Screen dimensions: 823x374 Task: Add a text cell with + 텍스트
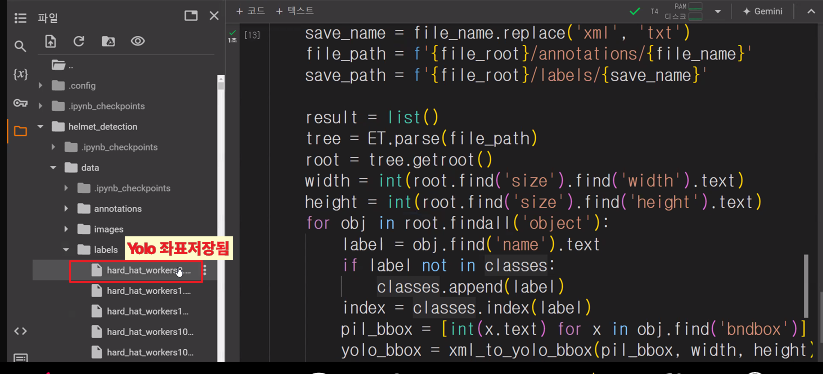[294, 10]
